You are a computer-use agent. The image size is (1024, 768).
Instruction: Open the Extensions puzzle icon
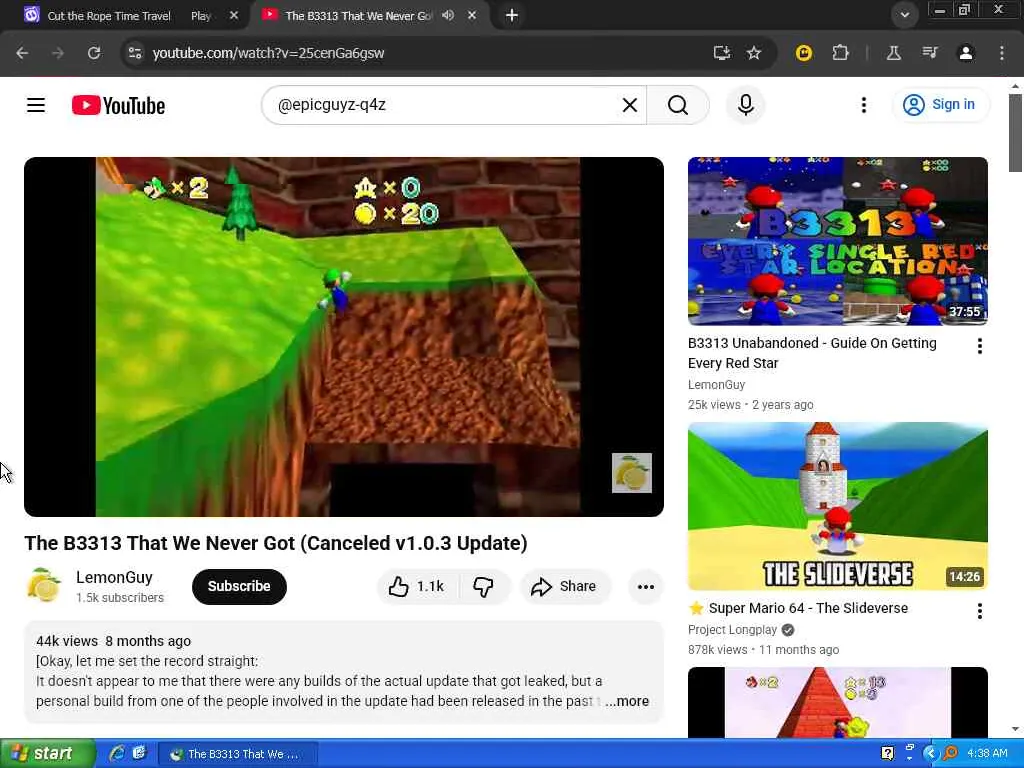pyautogui.click(x=840, y=53)
